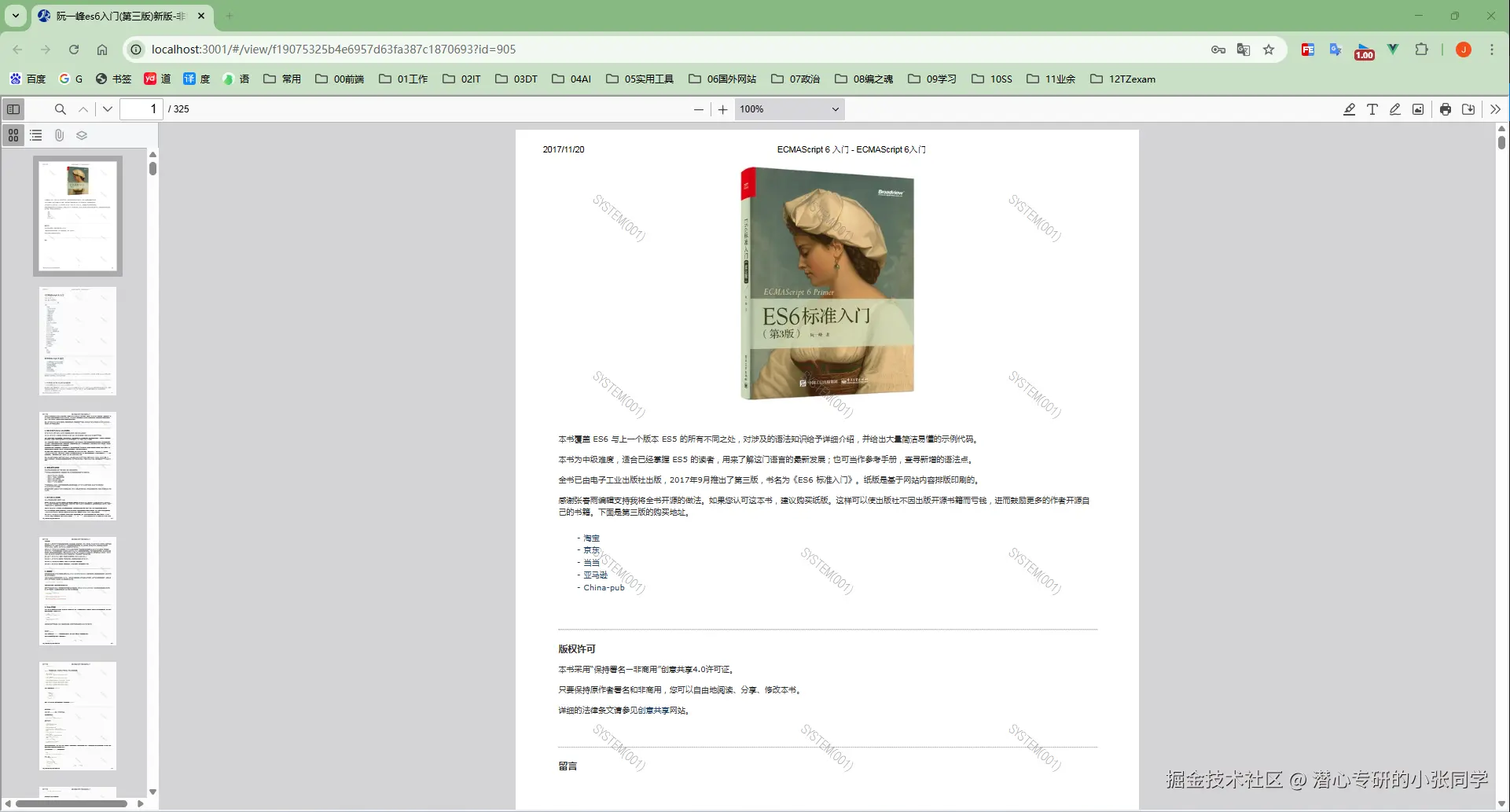1510x812 pixels.
Task: Select the add image tool
Action: tap(1417, 109)
